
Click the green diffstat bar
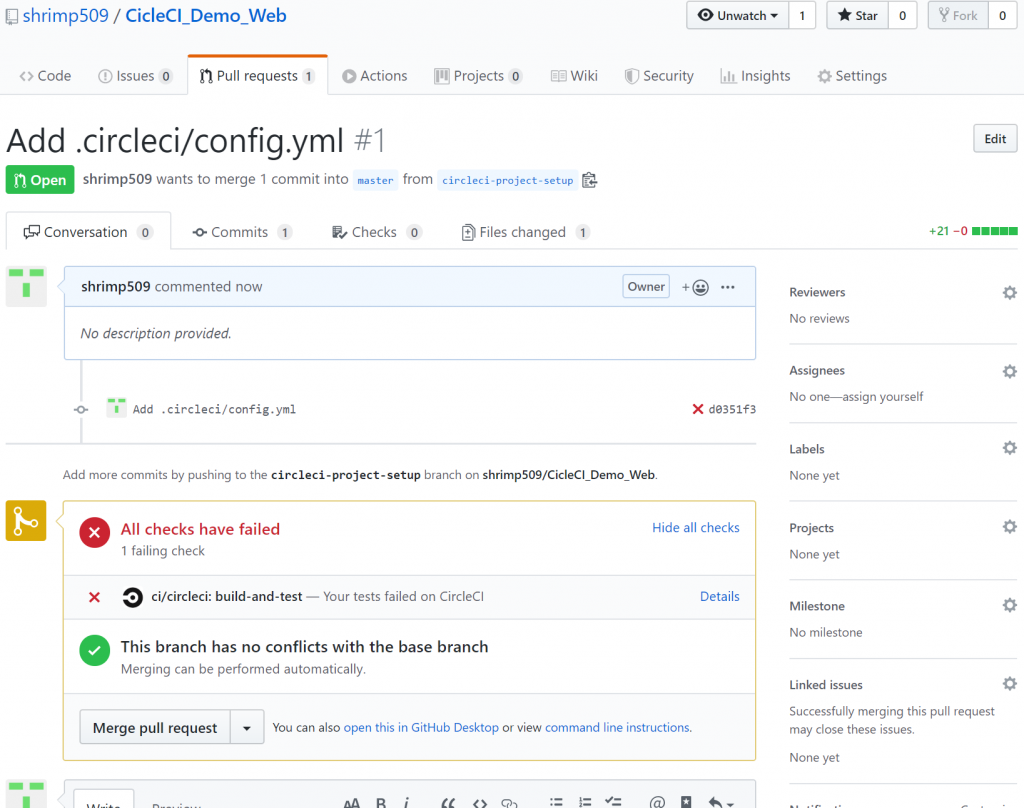coord(995,231)
